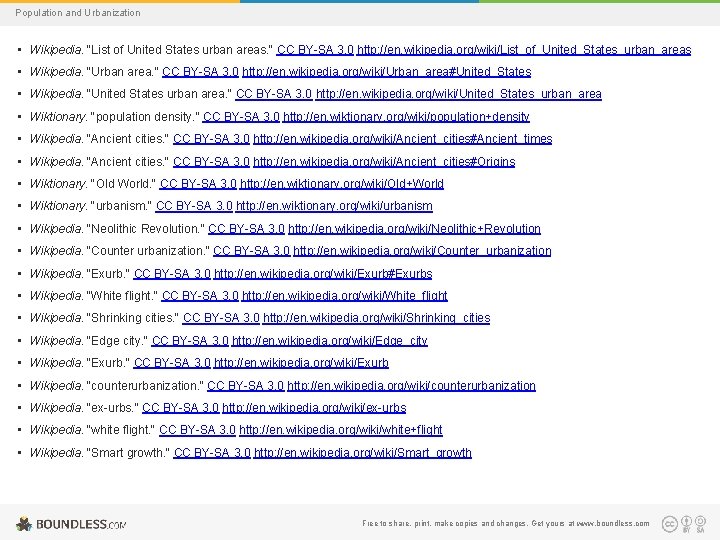Click CC BY-SA 3.0 next to "Counter urbanization."

tap(252, 251)
